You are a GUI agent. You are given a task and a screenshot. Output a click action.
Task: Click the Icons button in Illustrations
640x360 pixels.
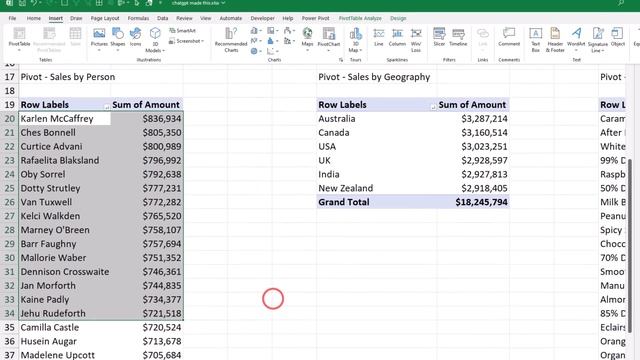(x=135, y=37)
